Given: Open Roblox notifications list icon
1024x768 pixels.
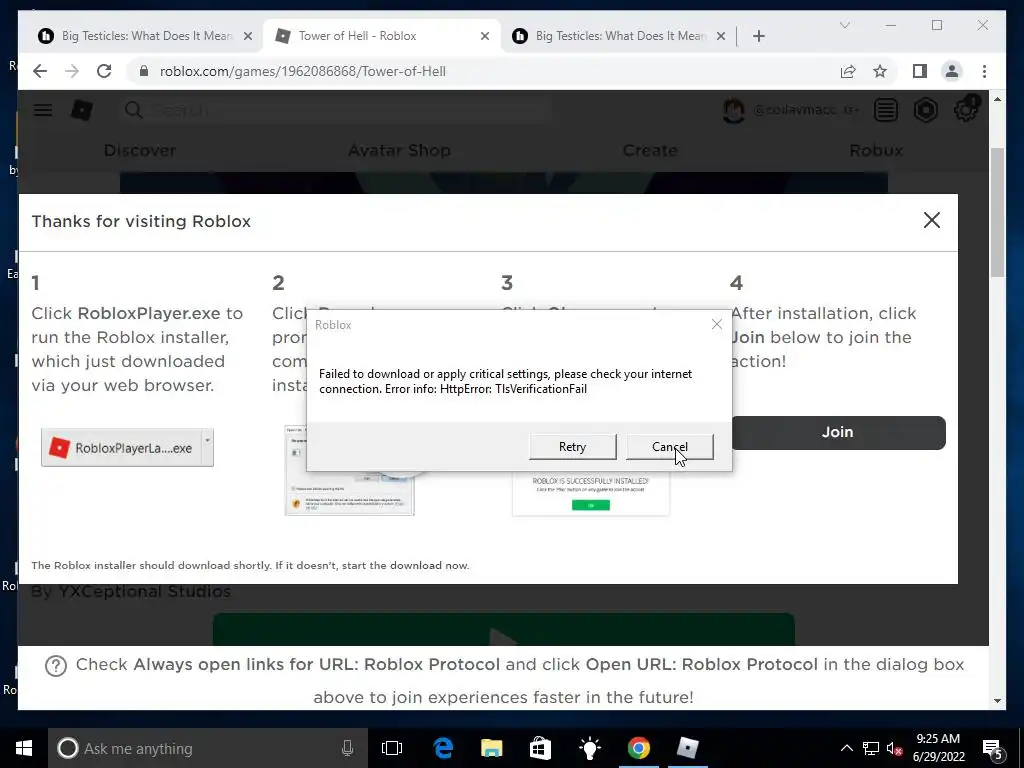Looking at the screenshot, I should pyautogui.click(x=886, y=110).
